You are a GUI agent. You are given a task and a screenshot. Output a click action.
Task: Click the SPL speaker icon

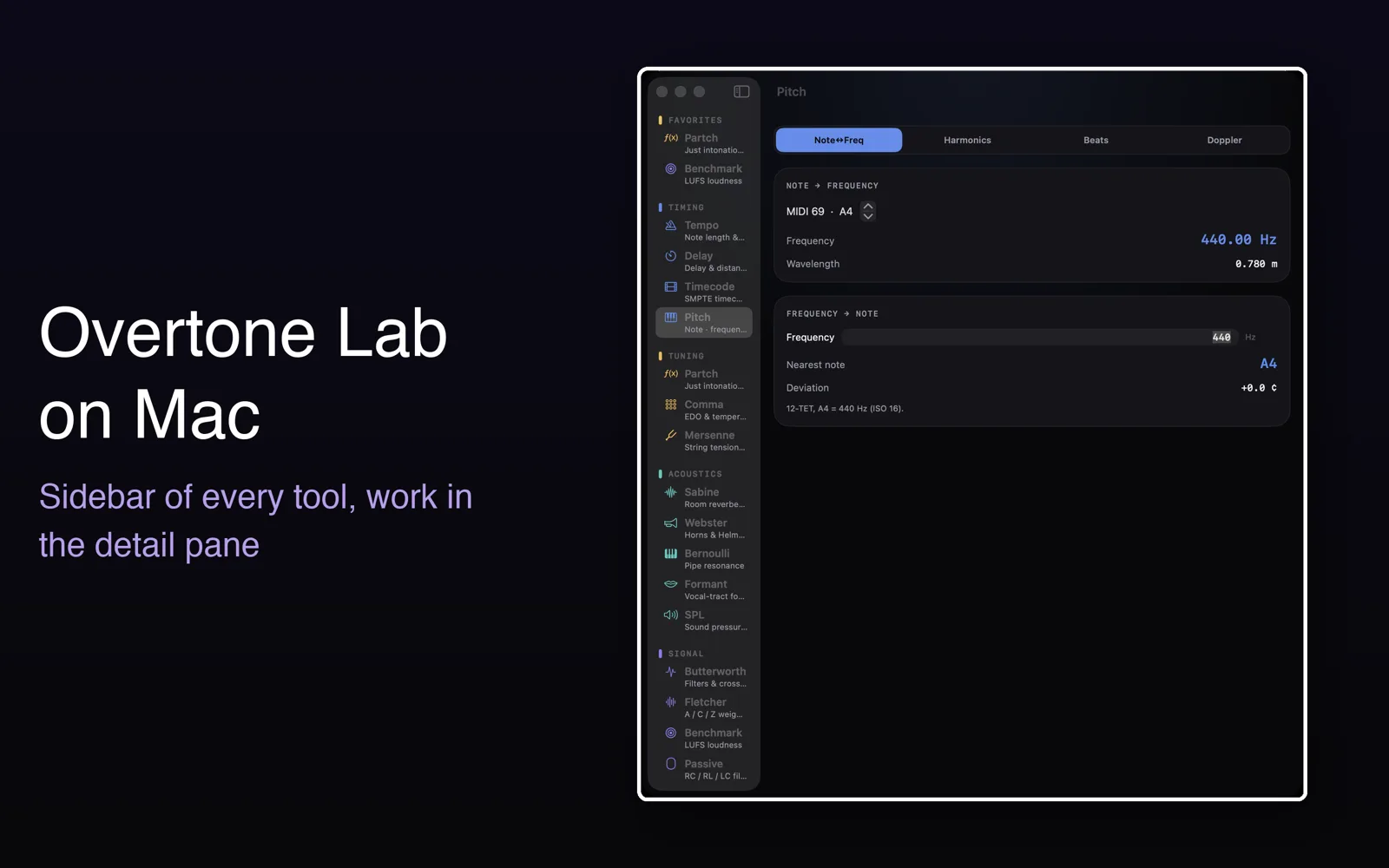pyautogui.click(x=671, y=615)
